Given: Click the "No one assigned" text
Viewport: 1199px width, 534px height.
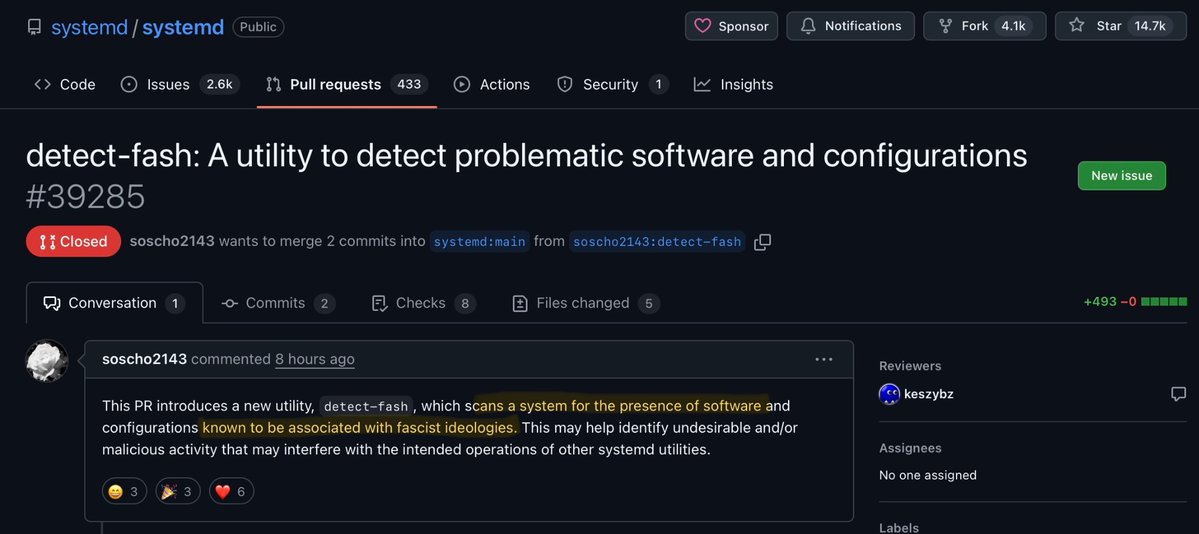Looking at the screenshot, I should (928, 475).
